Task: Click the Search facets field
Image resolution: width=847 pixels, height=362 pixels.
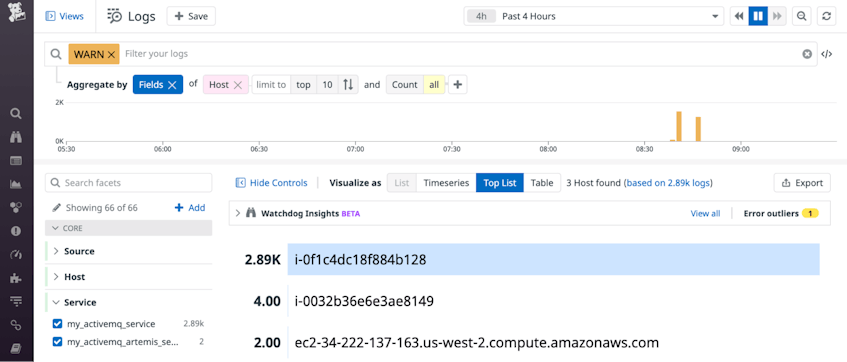Action: [129, 183]
